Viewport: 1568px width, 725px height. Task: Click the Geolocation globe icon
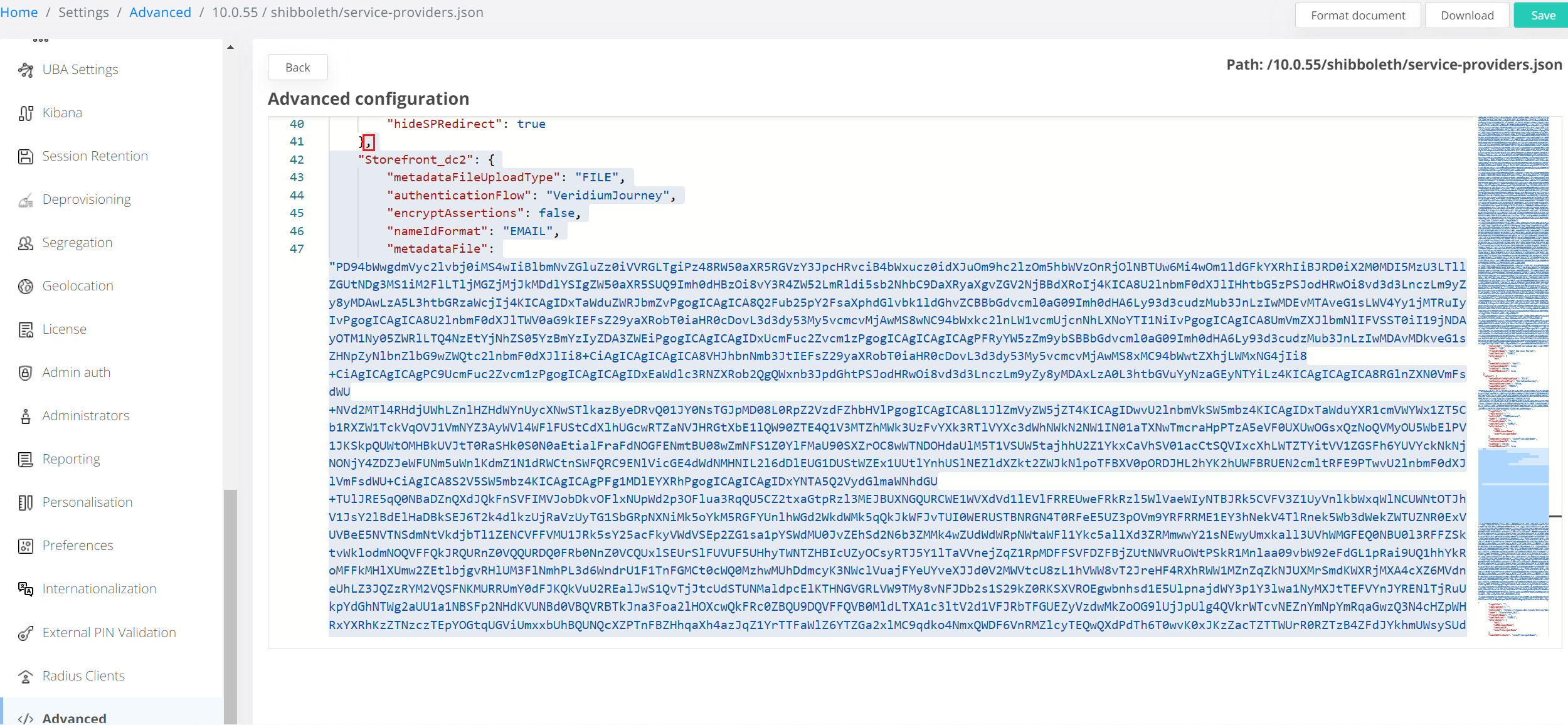26,286
